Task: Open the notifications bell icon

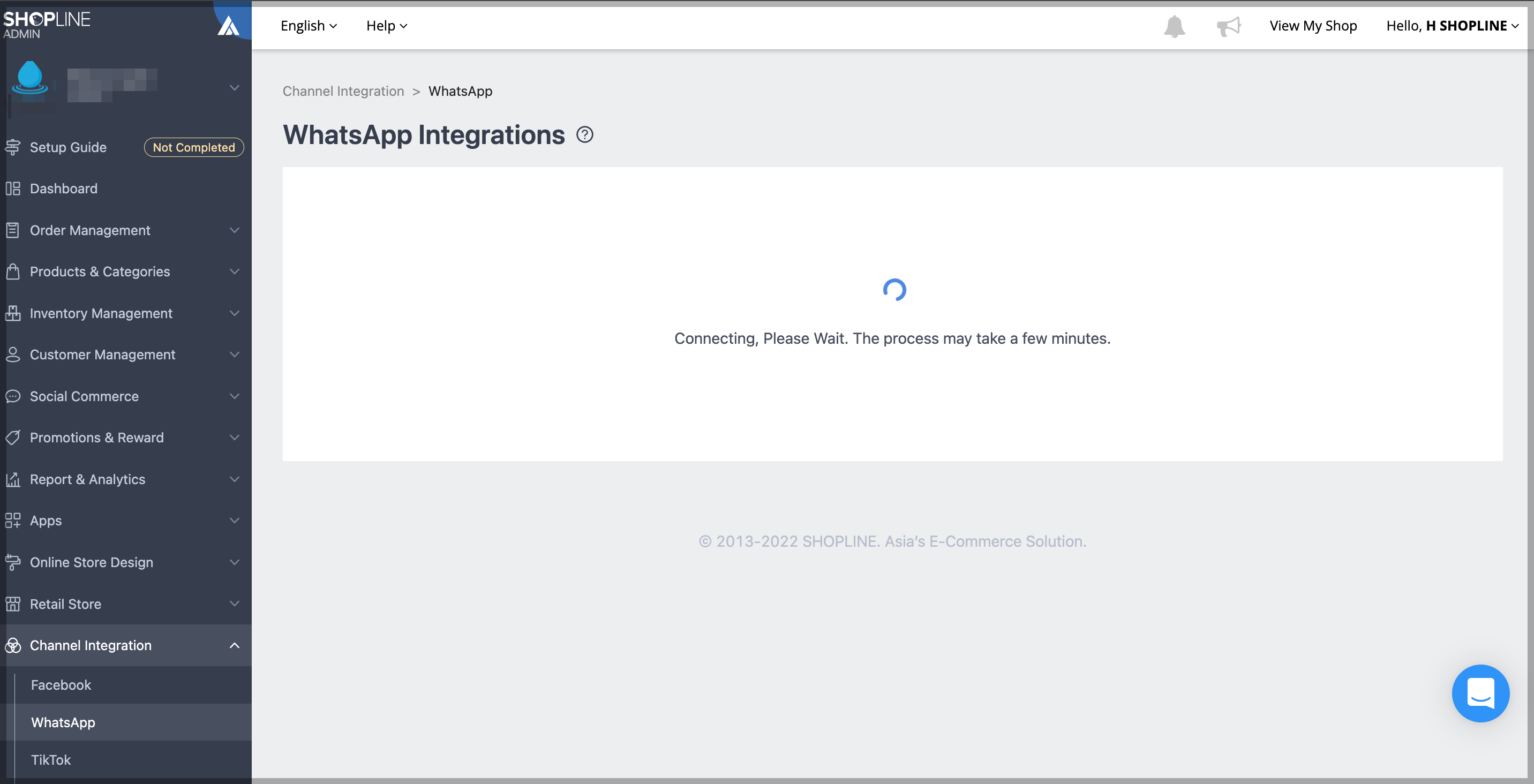Action: [x=1174, y=27]
